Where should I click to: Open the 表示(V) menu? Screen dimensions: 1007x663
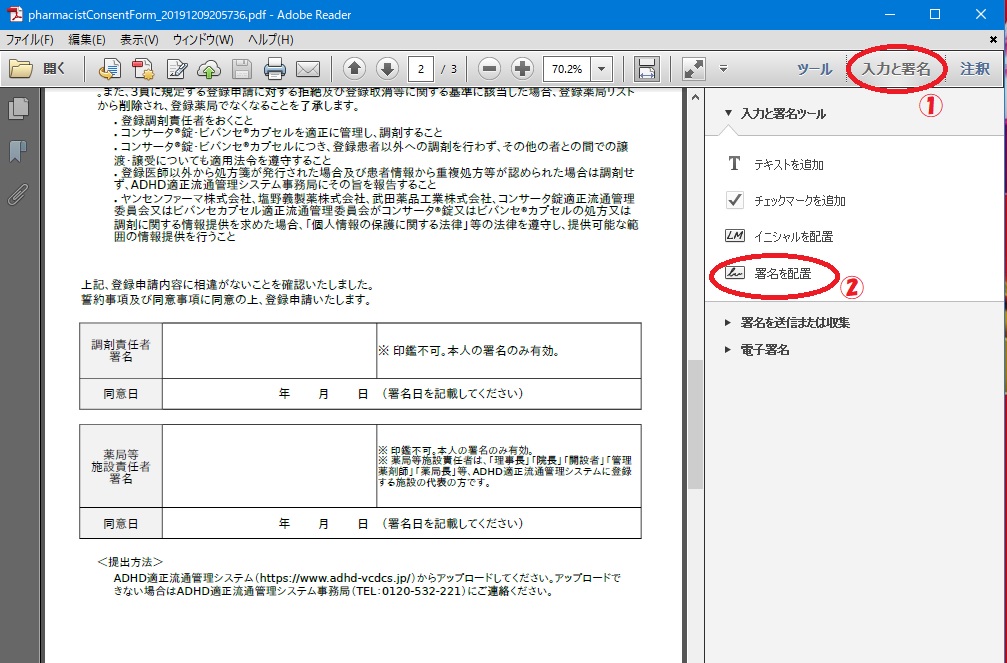(139, 39)
